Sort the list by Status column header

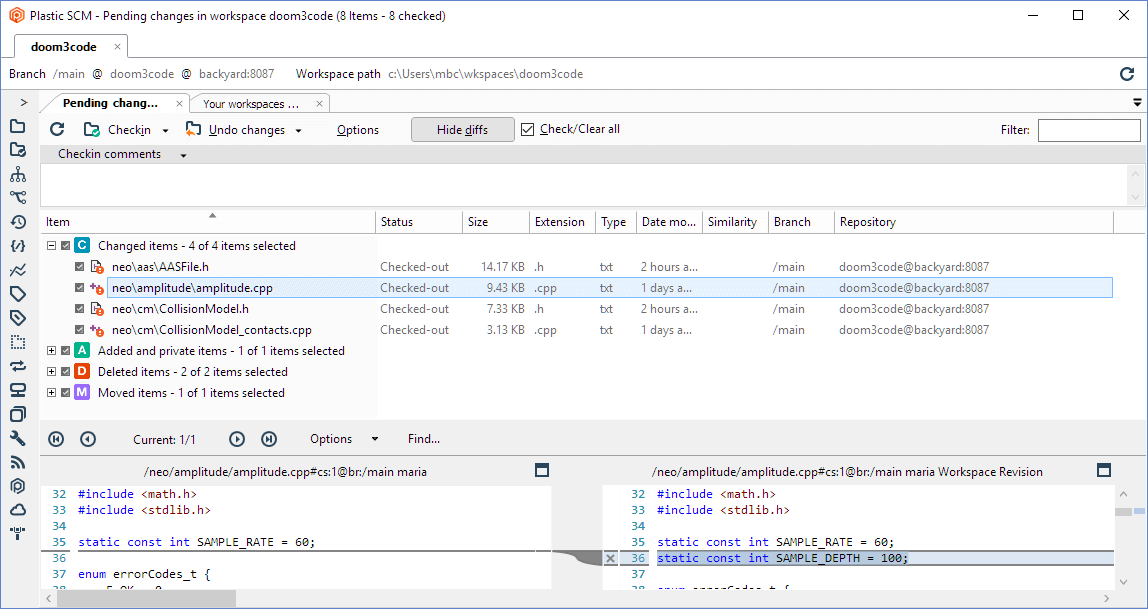coord(420,222)
